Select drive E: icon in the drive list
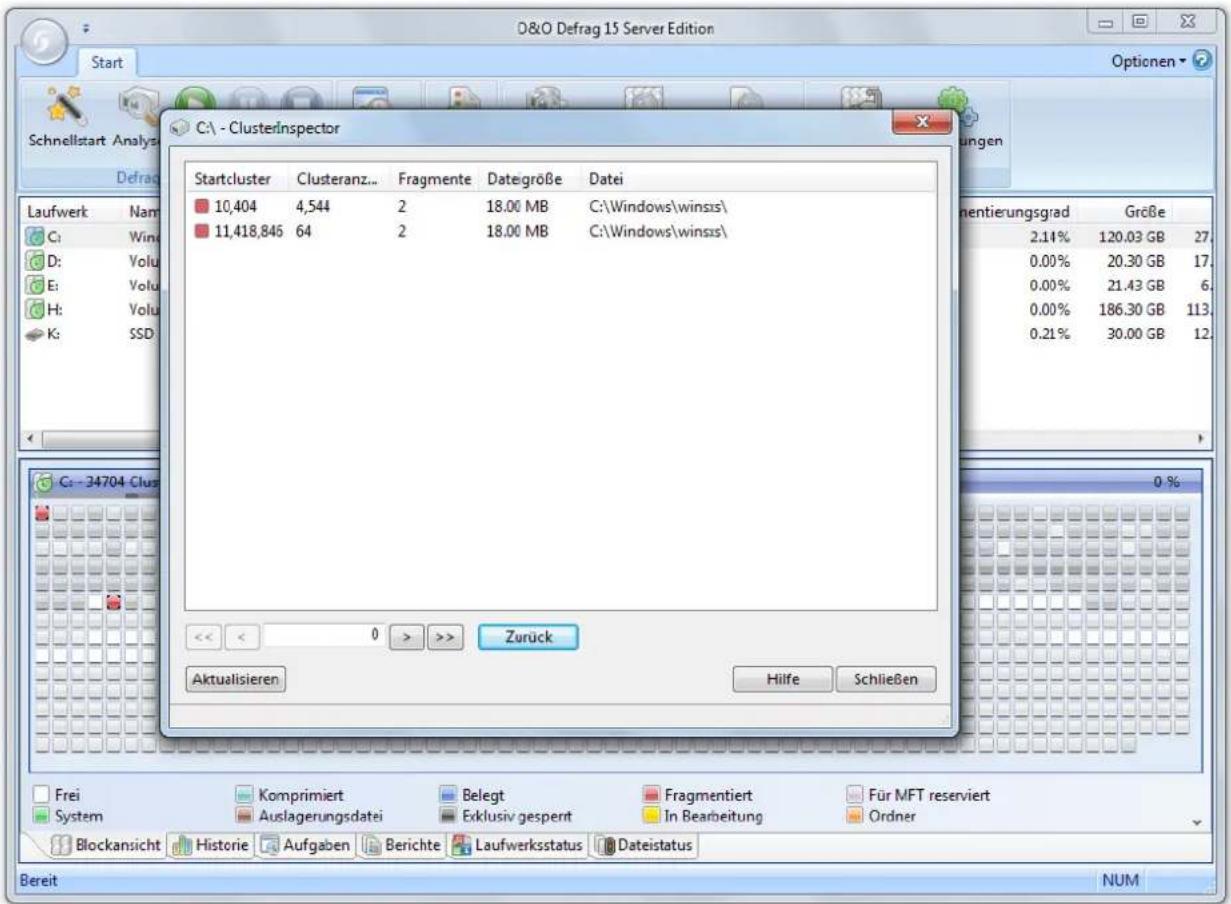This screenshot has height=904, width=1231. coord(34,285)
